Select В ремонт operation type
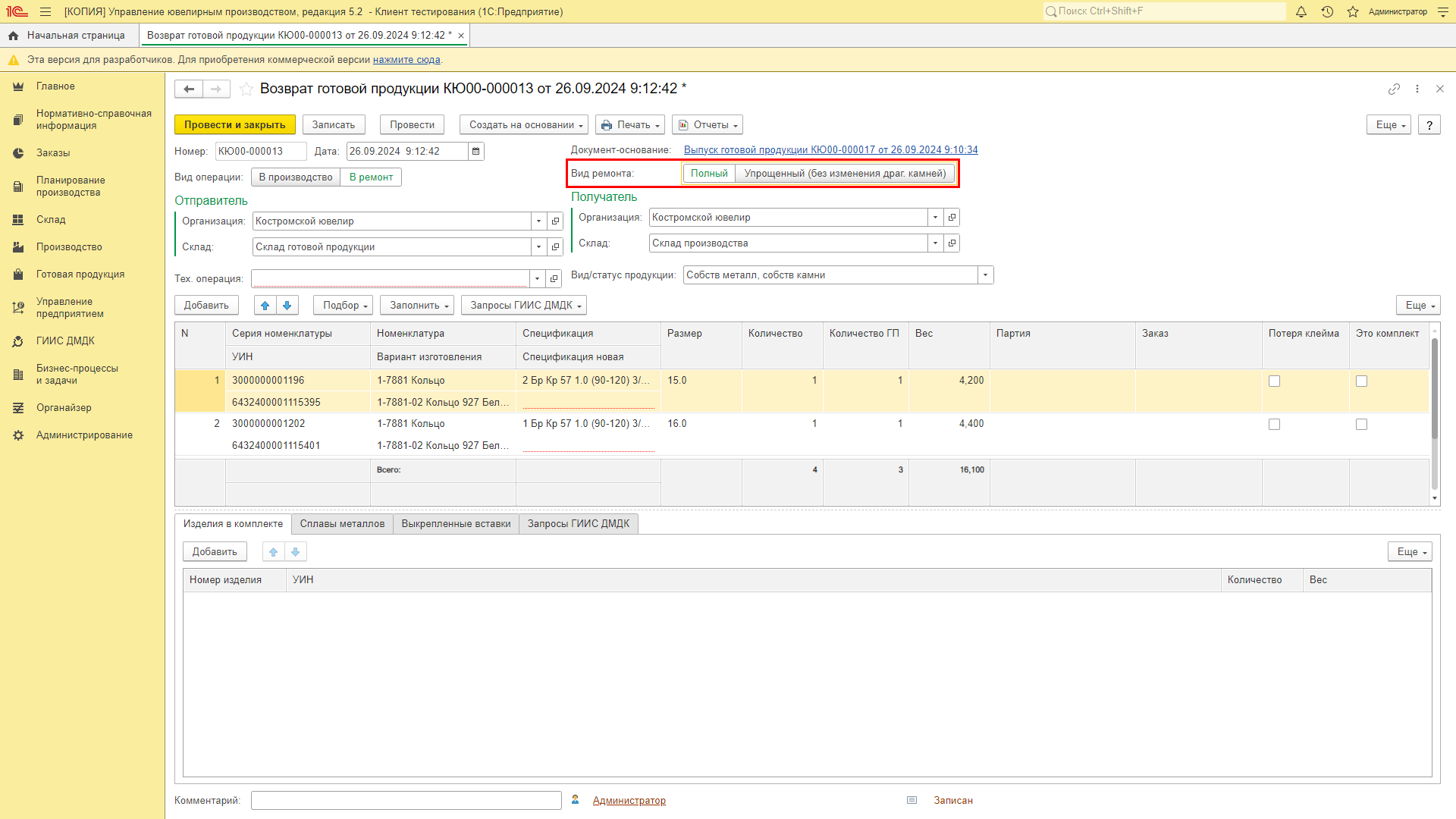The height and width of the screenshot is (819, 1456). click(x=371, y=177)
